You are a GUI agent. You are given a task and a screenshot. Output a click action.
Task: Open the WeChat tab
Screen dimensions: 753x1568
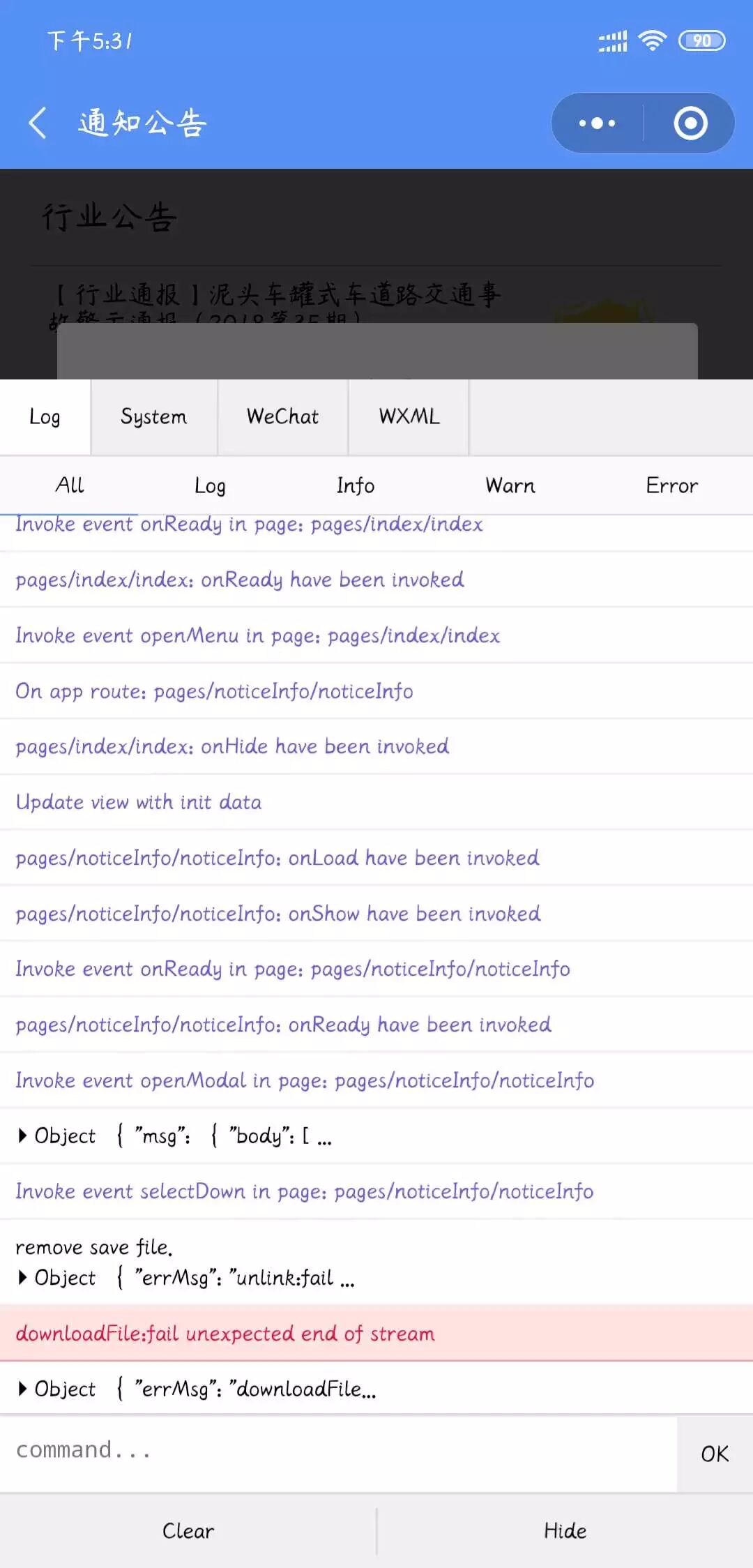(x=282, y=417)
